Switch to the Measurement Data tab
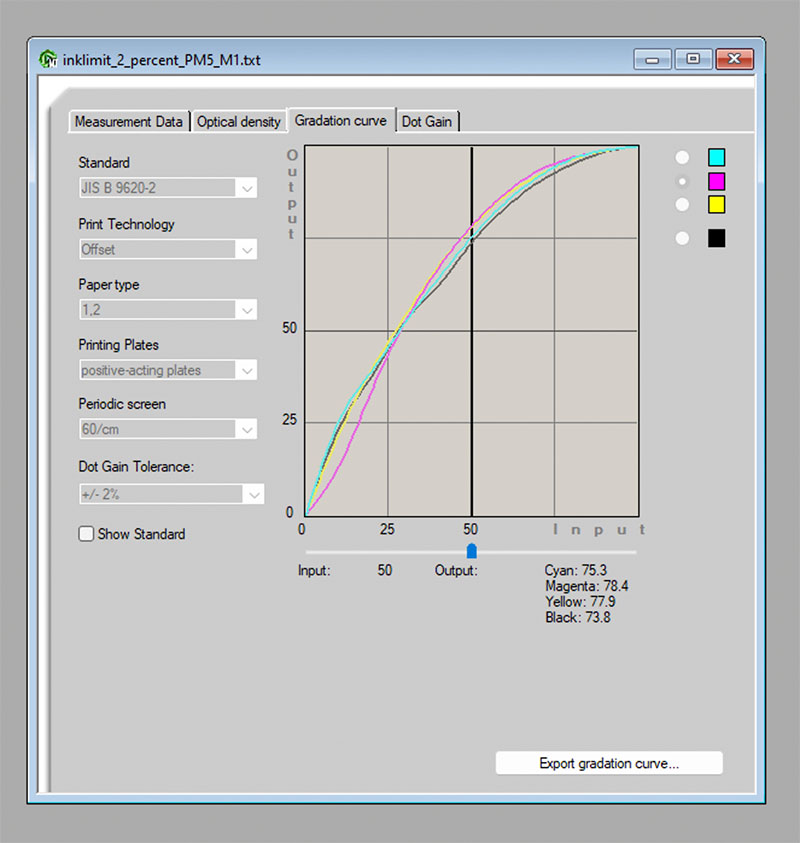This screenshot has height=843, width=800. tap(129, 121)
